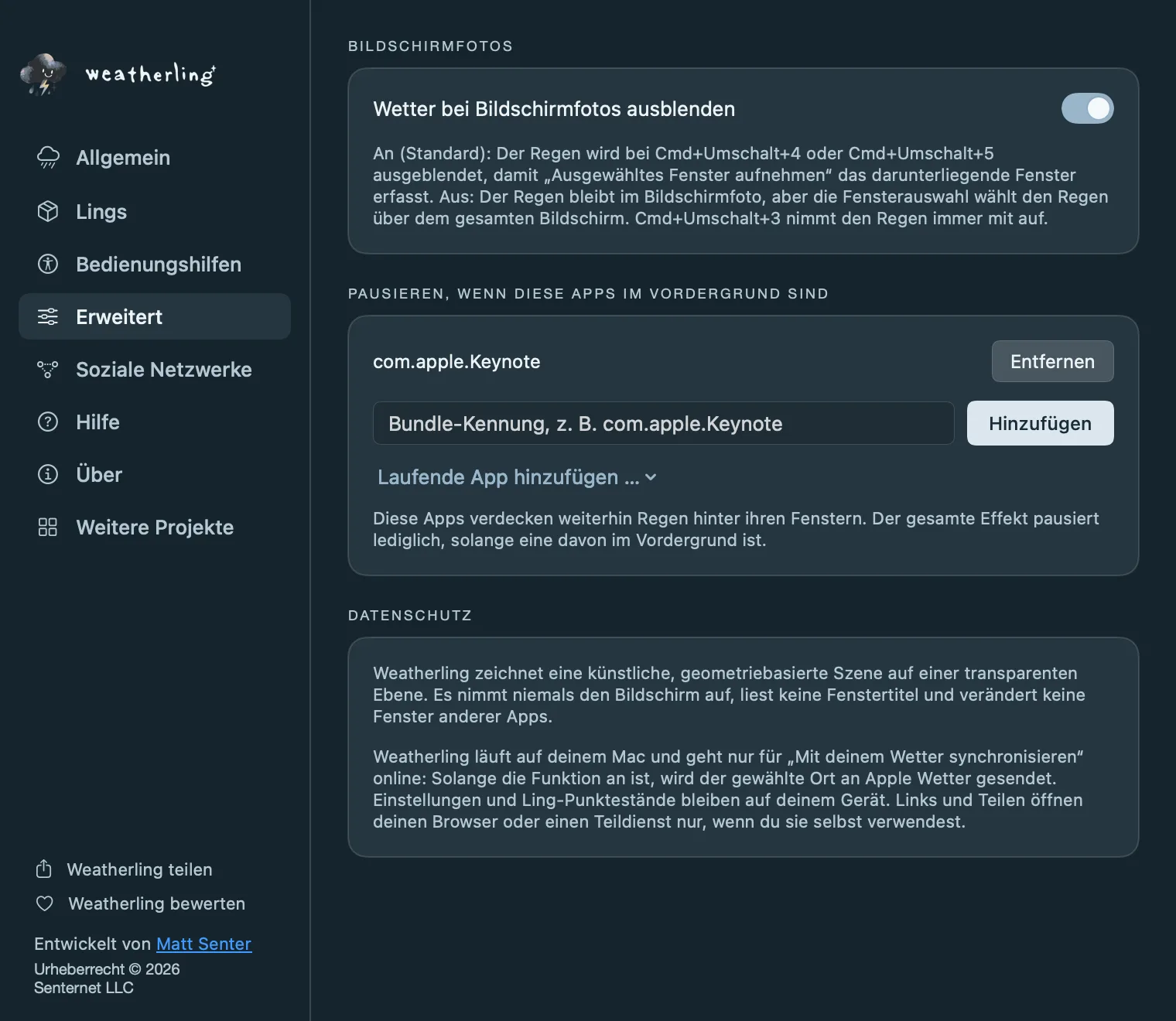Click the accessibility icon beside Bedienungshilfen
This screenshot has height=1021, width=1176.
pyautogui.click(x=48, y=264)
